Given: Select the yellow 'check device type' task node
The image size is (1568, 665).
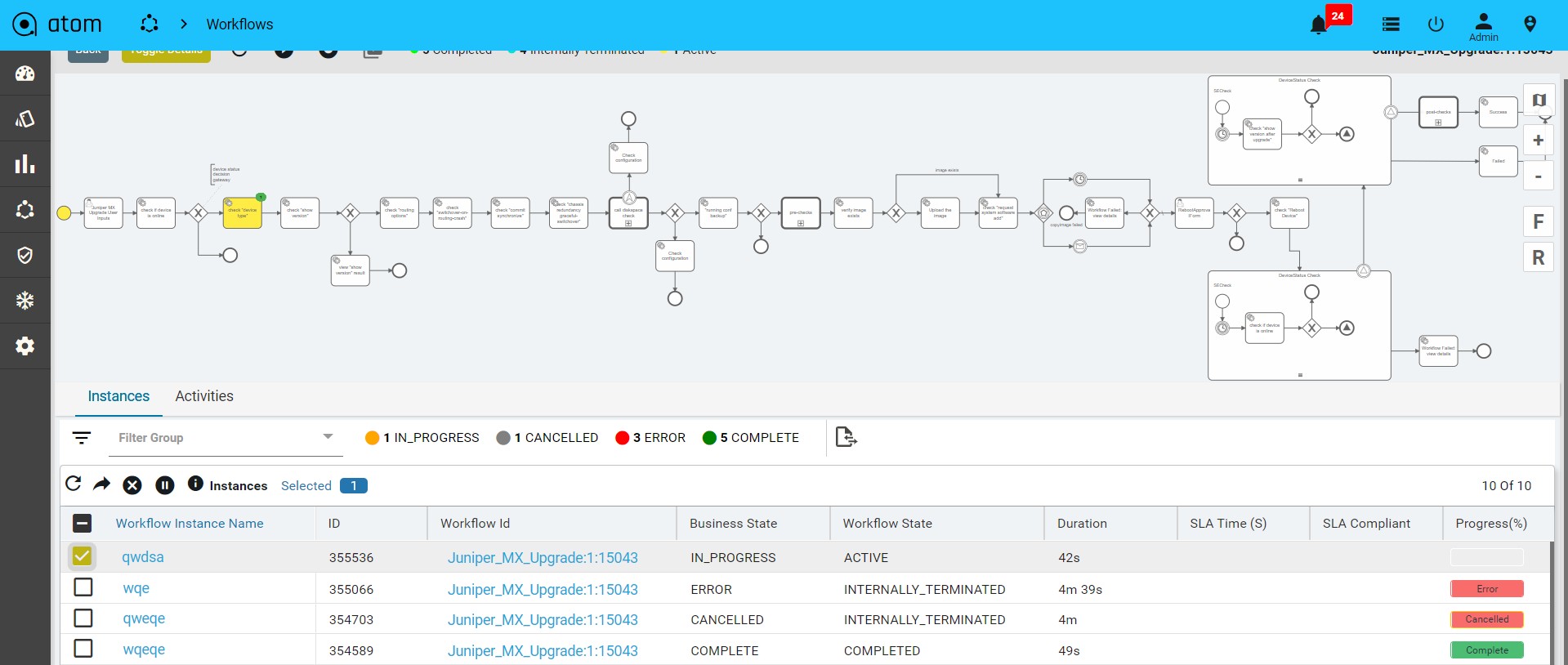Looking at the screenshot, I should (242, 212).
